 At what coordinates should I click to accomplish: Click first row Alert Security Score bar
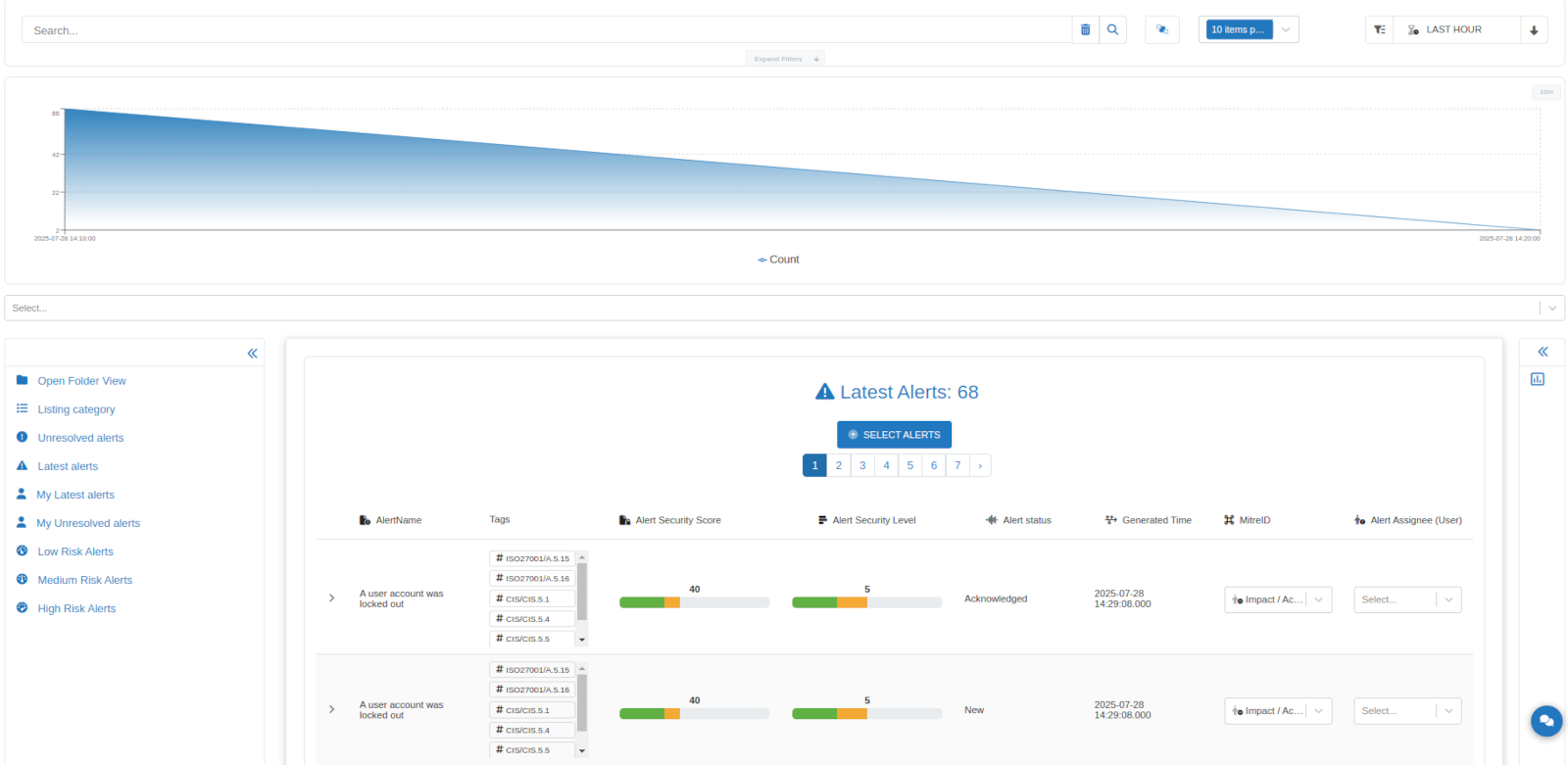click(x=694, y=602)
